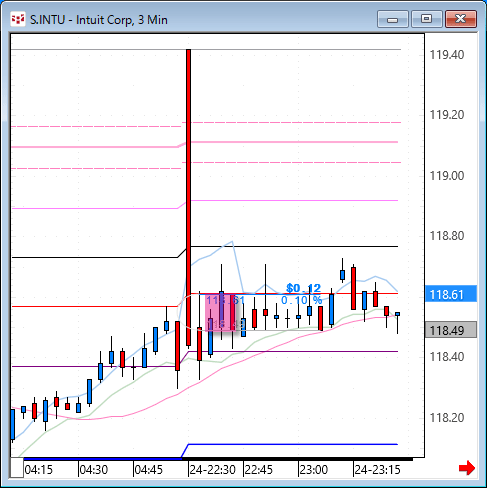Click the 119.00 price scale label
The height and width of the screenshot is (488, 487).
pyautogui.click(x=447, y=176)
